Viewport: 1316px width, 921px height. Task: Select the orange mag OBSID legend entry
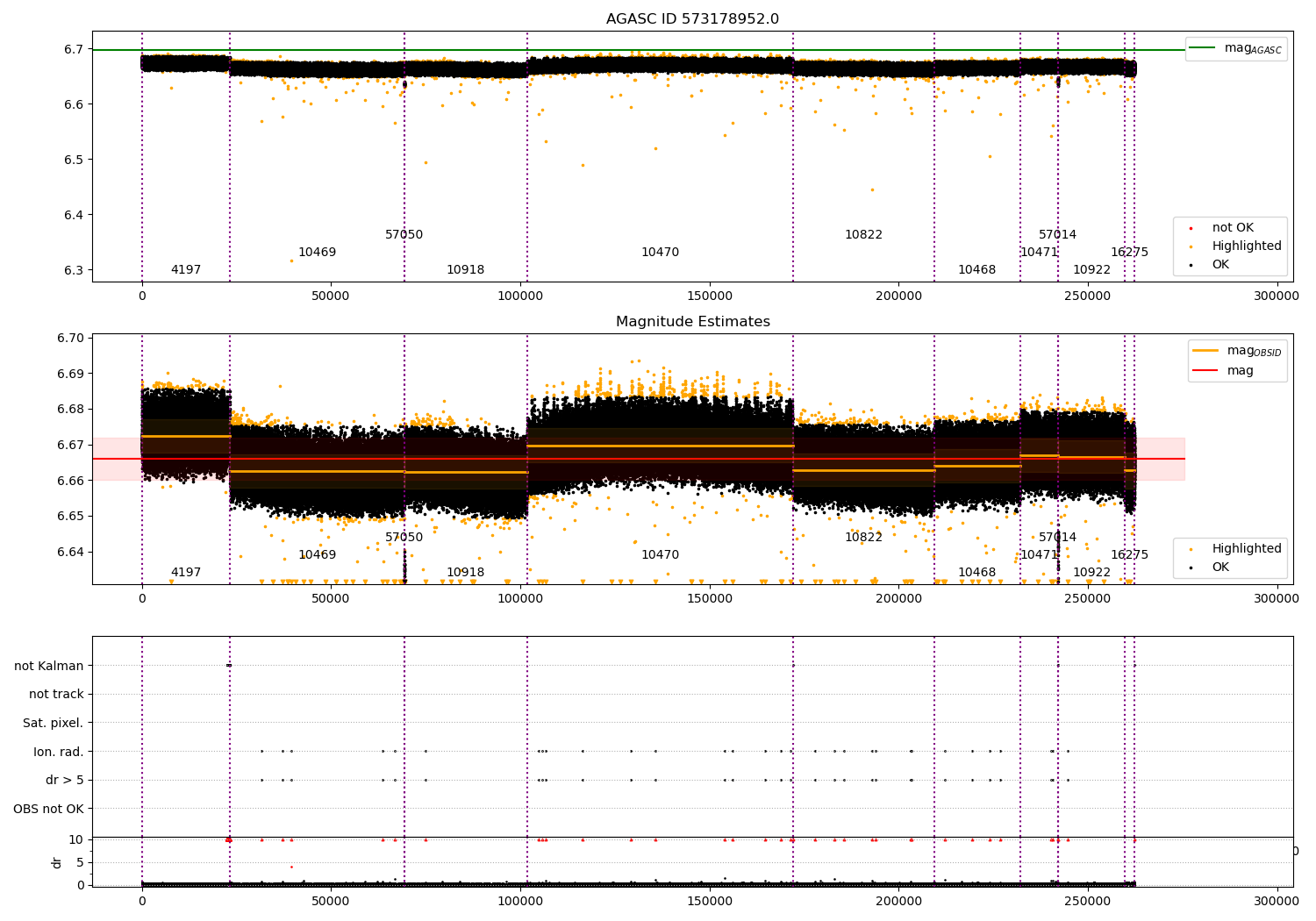coord(1237,351)
